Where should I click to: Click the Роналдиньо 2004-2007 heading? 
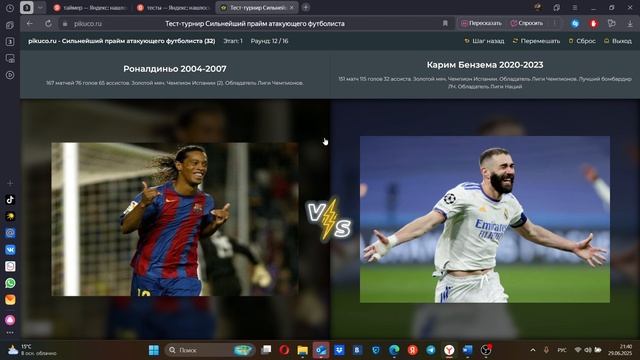click(175, 69)
